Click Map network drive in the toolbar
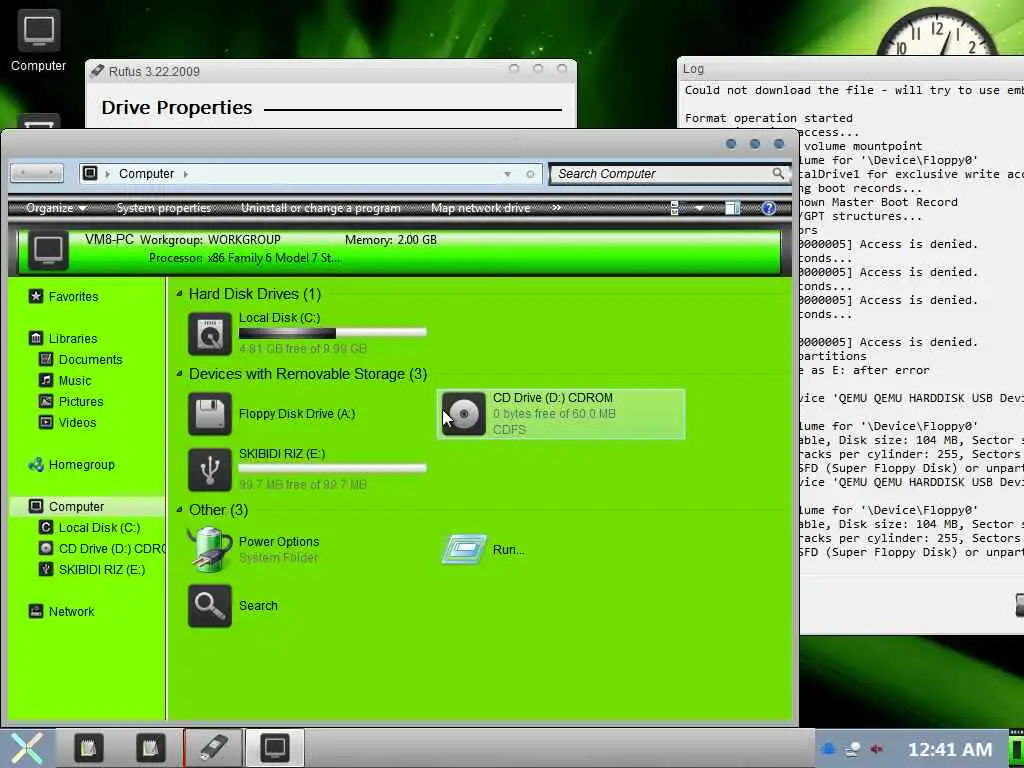The image size is (1024, 768). tap(481, 208)
